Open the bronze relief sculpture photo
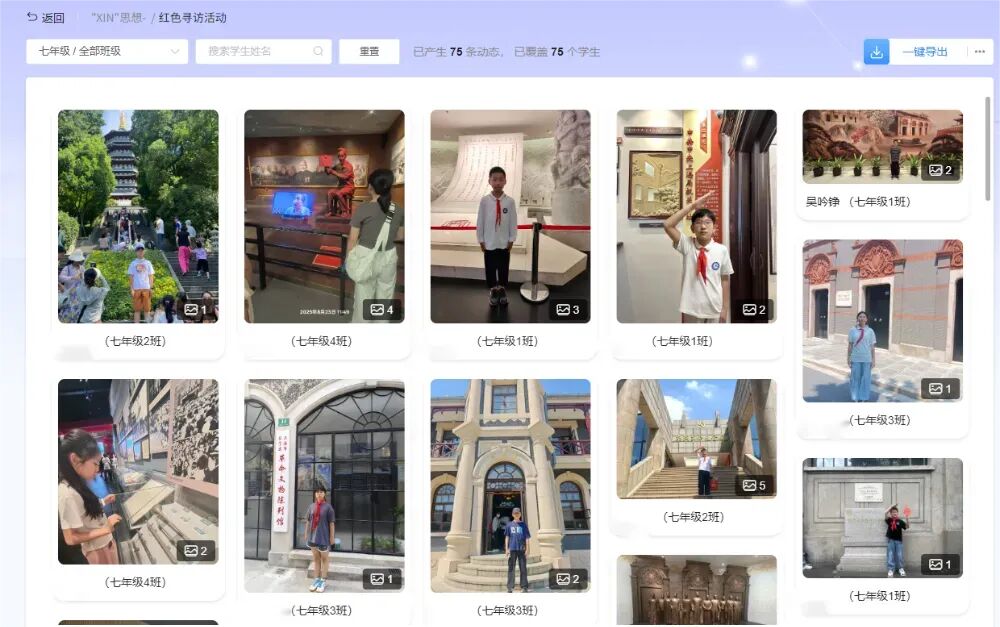1000x627 pixels. pos(697,590)
